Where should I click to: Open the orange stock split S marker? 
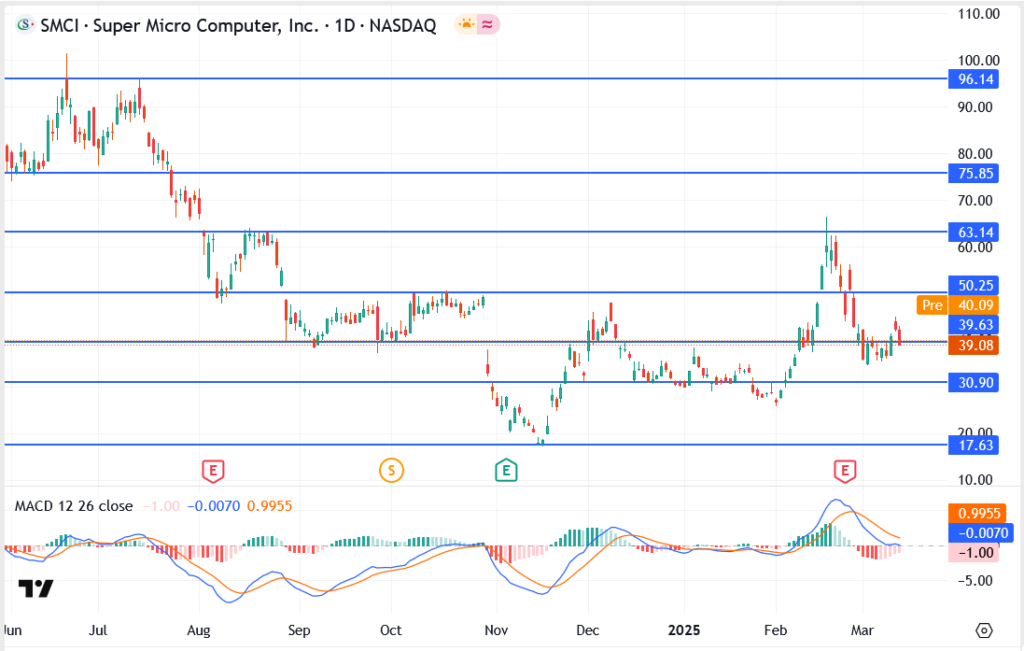click(x=391, y=469)
